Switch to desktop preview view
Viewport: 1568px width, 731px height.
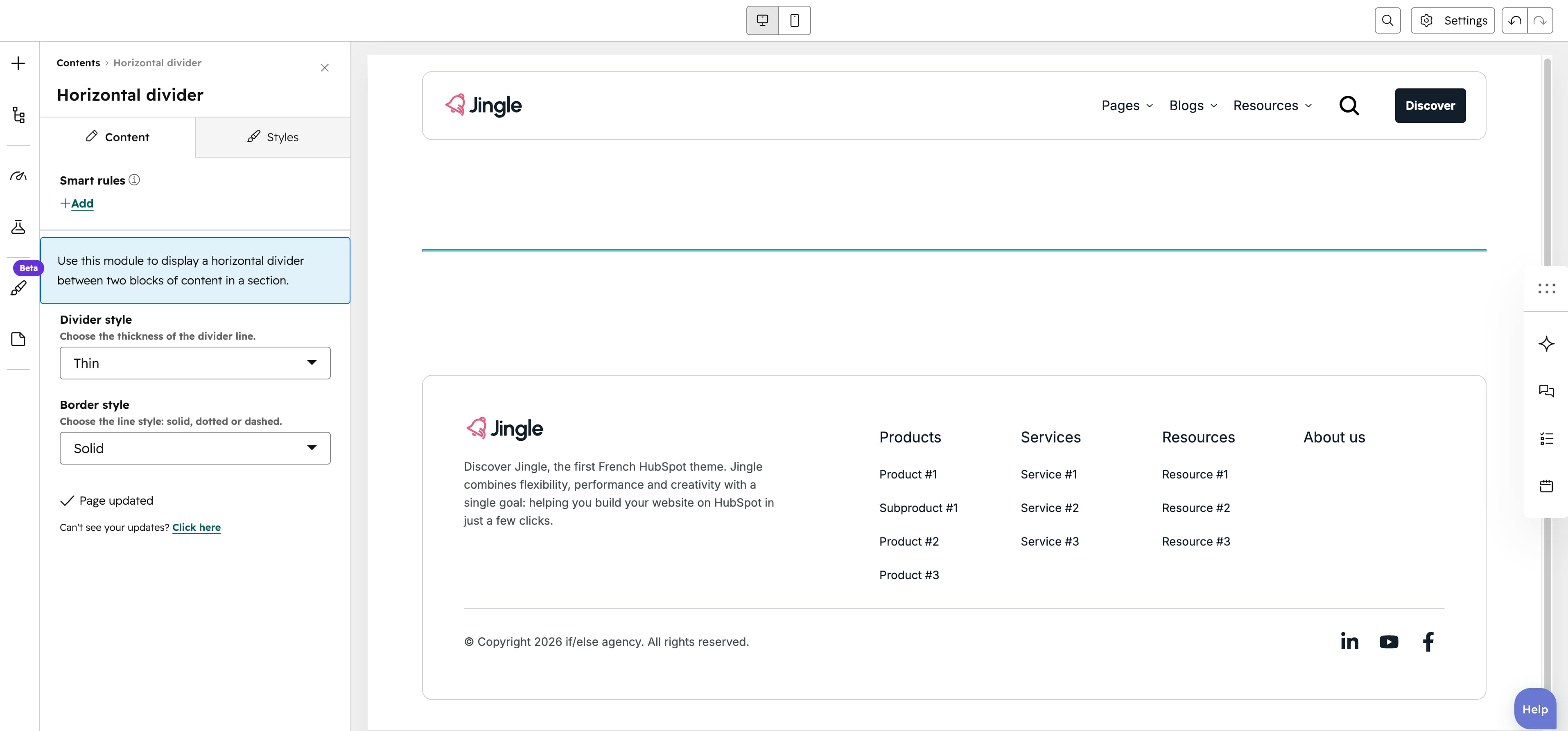click(763, 21)
